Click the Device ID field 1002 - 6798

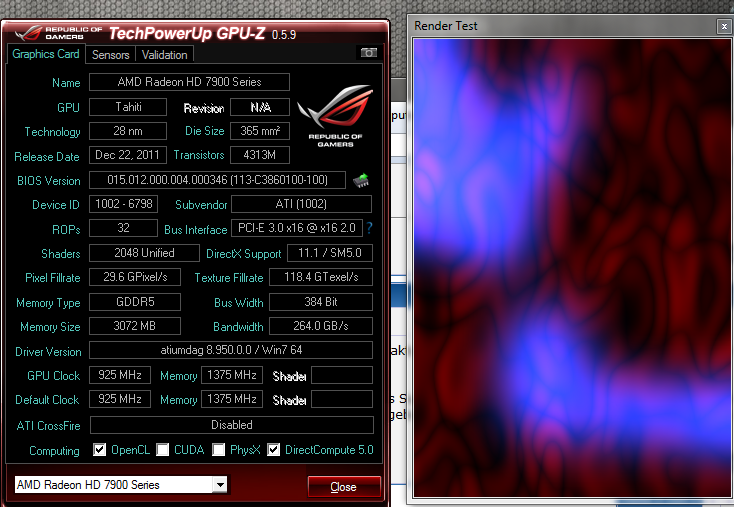coord(124,204)
